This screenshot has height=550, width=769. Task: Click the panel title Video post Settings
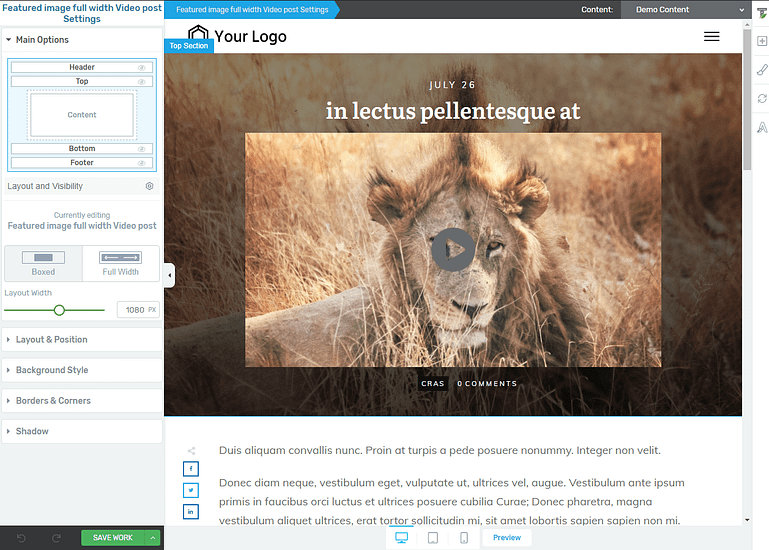coord(82,13)
